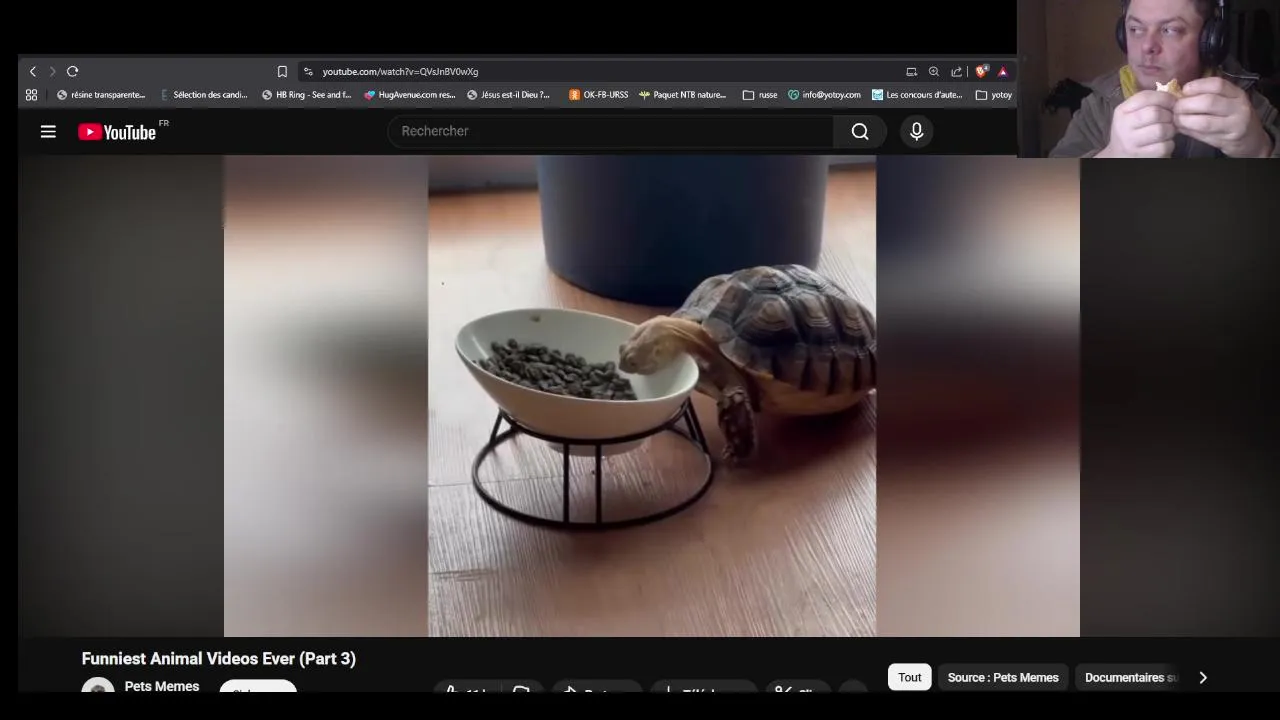Expand the 'russe' bookmarks folder

[760, 95]
